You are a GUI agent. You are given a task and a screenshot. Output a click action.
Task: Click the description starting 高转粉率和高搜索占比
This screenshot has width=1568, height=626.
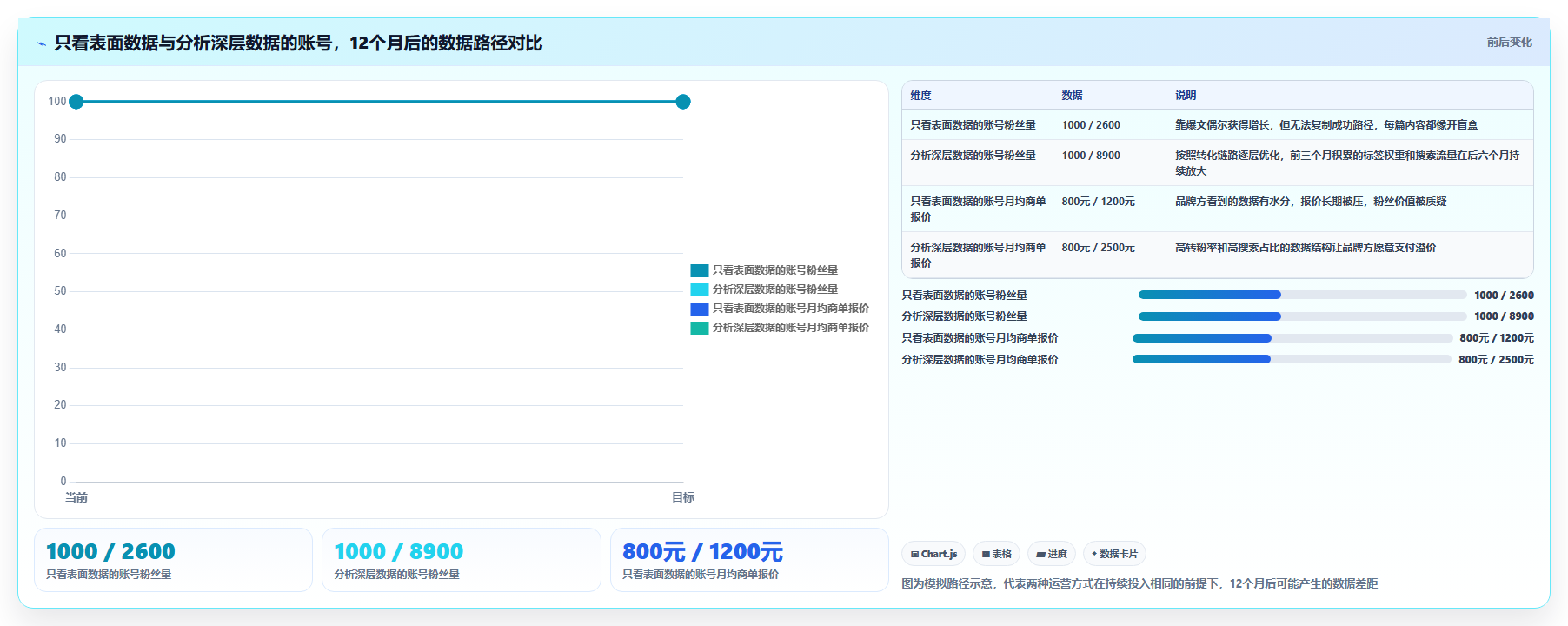tap(1306, 247)
